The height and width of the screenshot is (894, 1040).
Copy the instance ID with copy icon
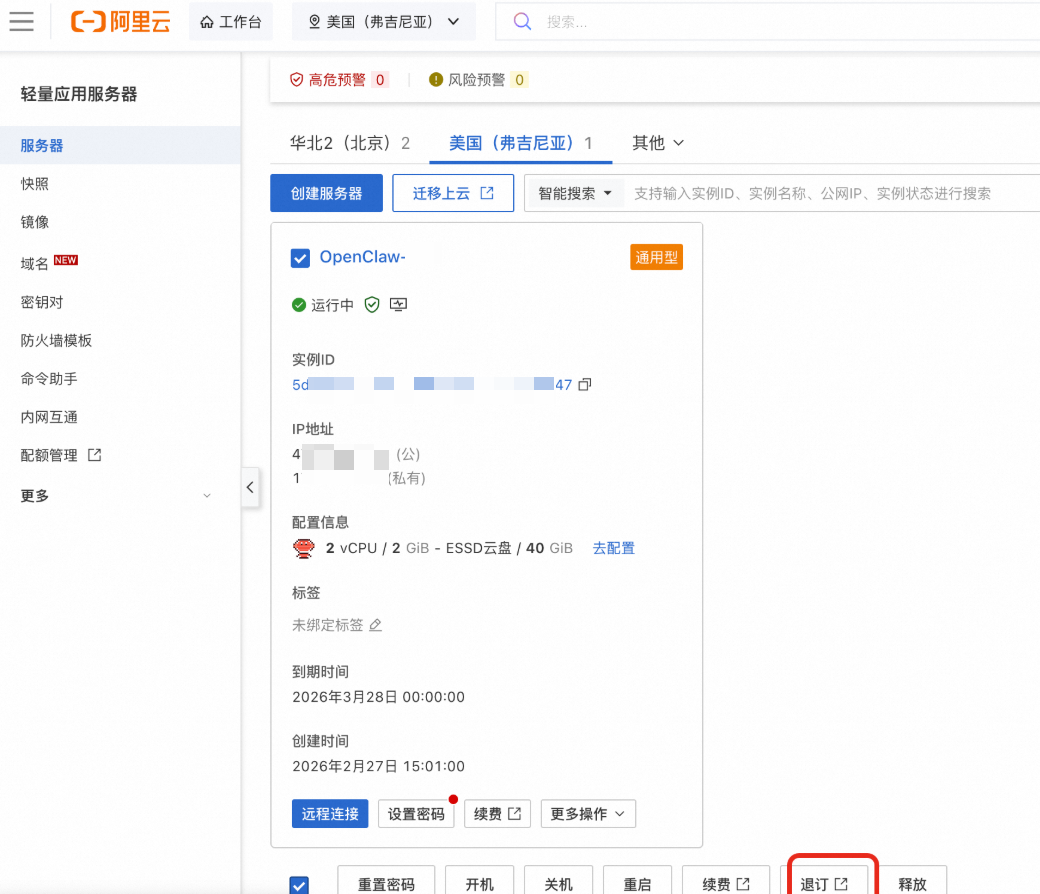(x=584, y=385)
